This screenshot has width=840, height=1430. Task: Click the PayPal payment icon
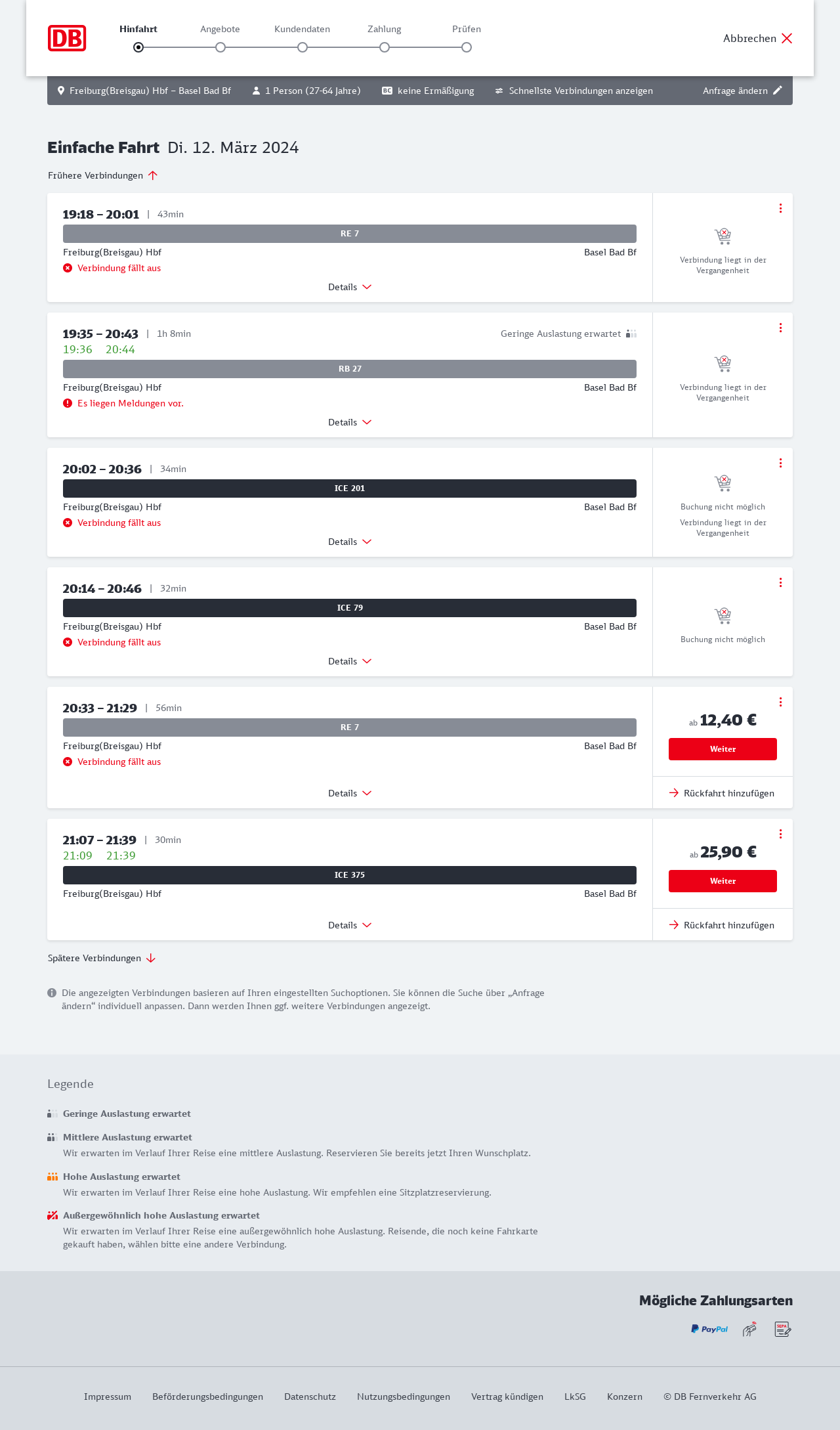tap(709, 1329)
